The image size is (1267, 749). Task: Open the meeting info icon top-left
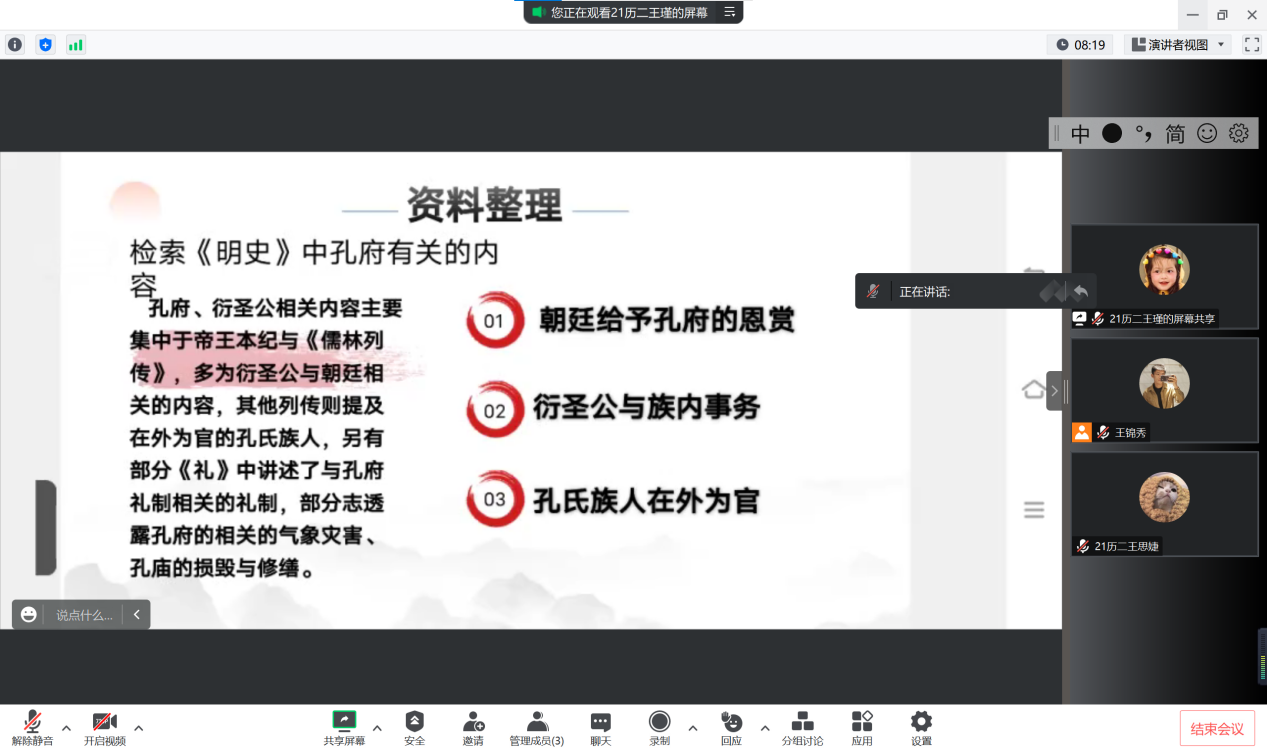15,45
